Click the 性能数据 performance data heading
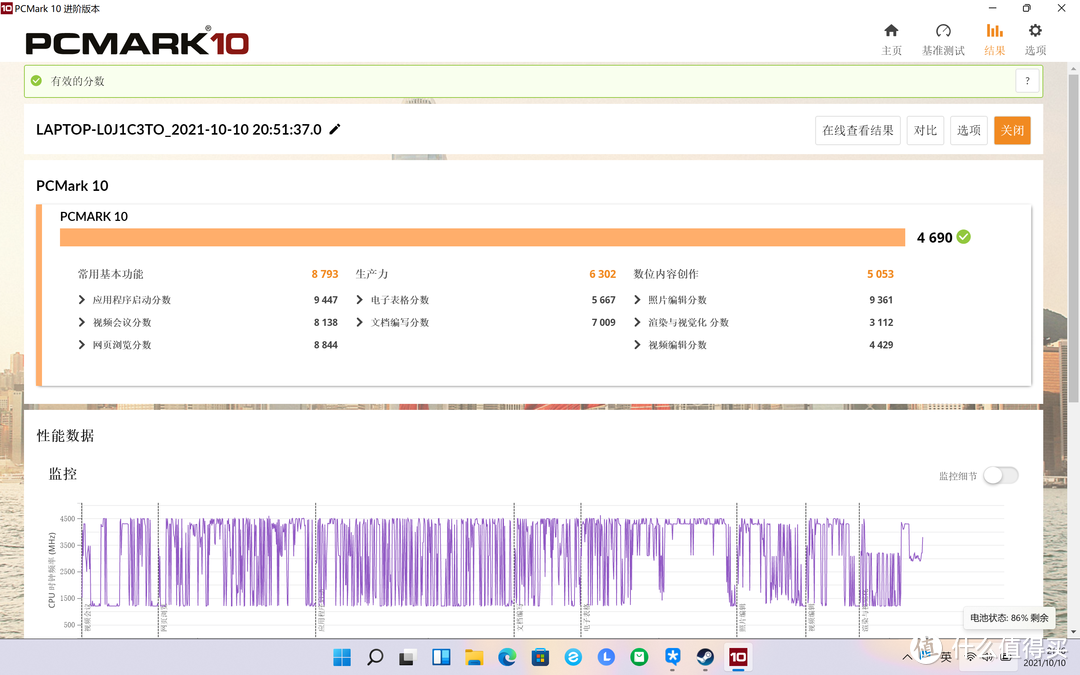This screenshot has width=1080, height=675. [65, 435]
